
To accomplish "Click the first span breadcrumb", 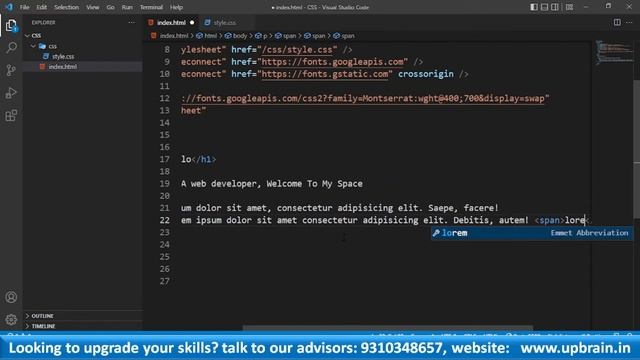I will point(289,36).
